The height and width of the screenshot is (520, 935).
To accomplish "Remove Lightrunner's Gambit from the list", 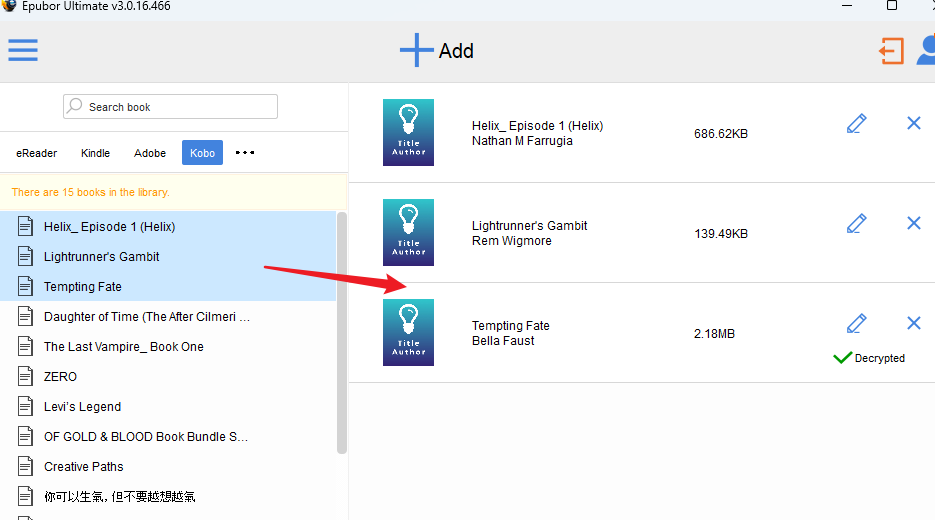I will click(914, 223).
